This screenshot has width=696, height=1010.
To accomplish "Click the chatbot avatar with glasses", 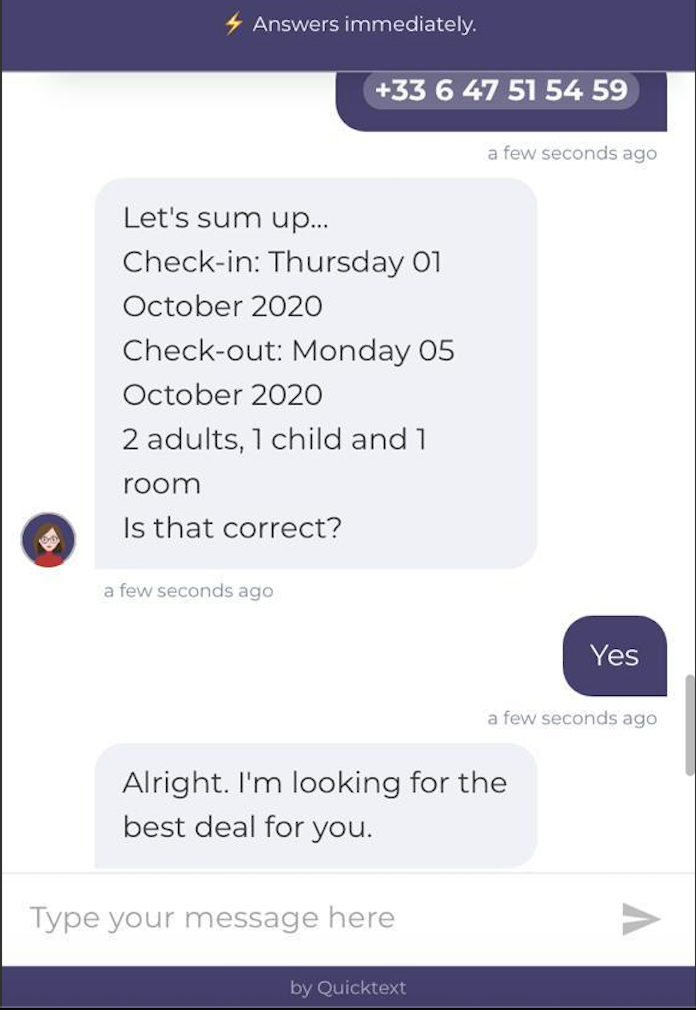I will pos(48,540).
